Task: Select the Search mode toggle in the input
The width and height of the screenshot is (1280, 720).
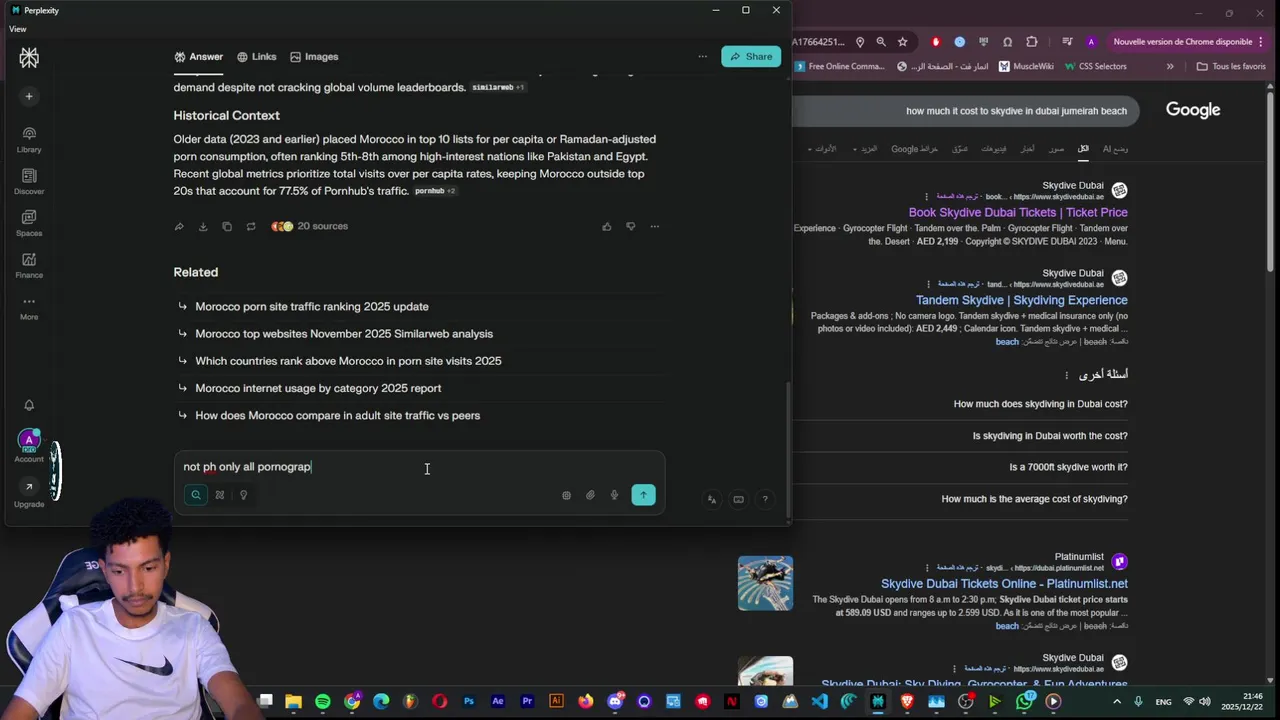Action: tap(196, 495)
